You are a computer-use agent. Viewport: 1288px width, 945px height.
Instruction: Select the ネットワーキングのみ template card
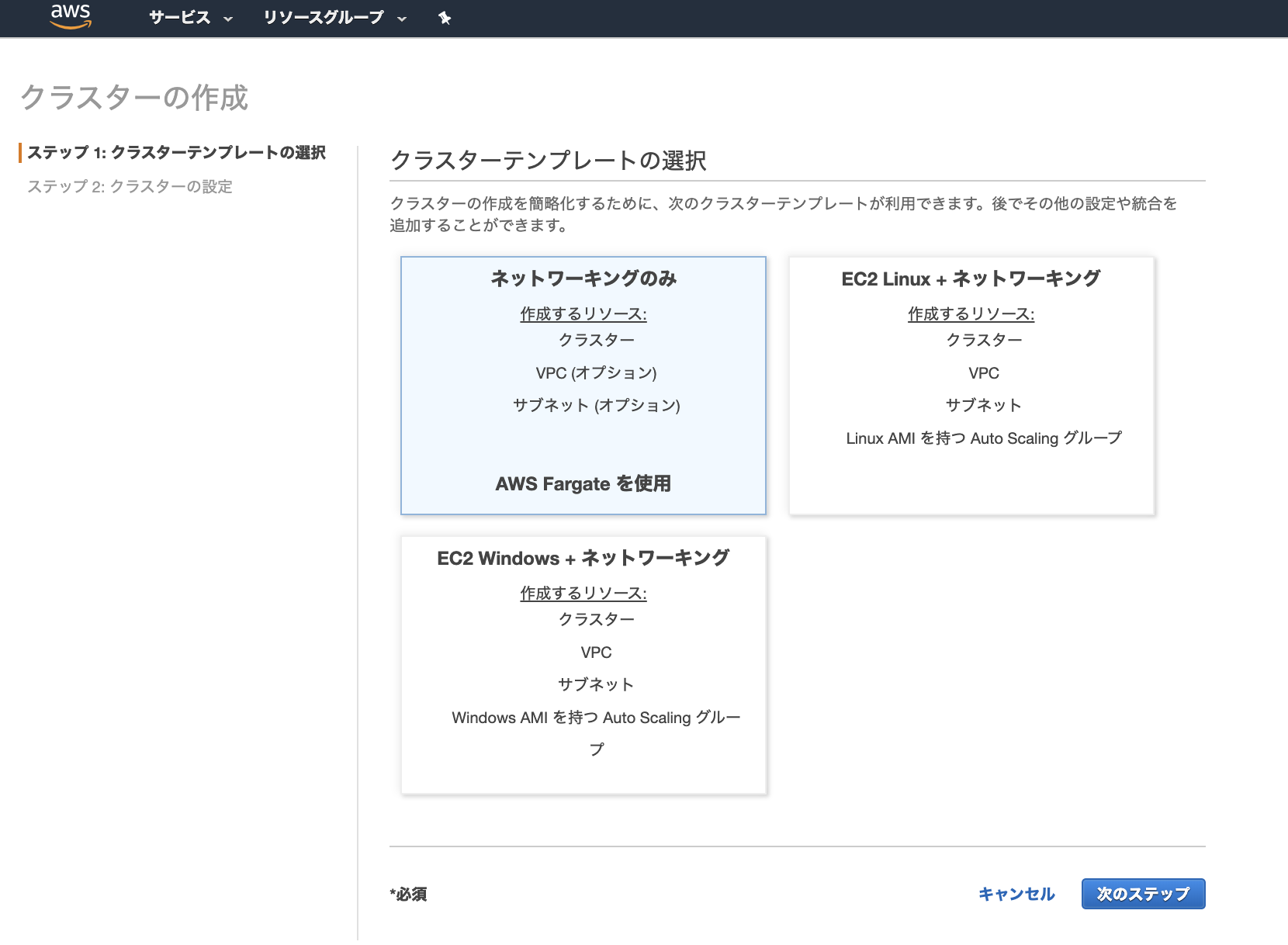[x=583, y=386]
